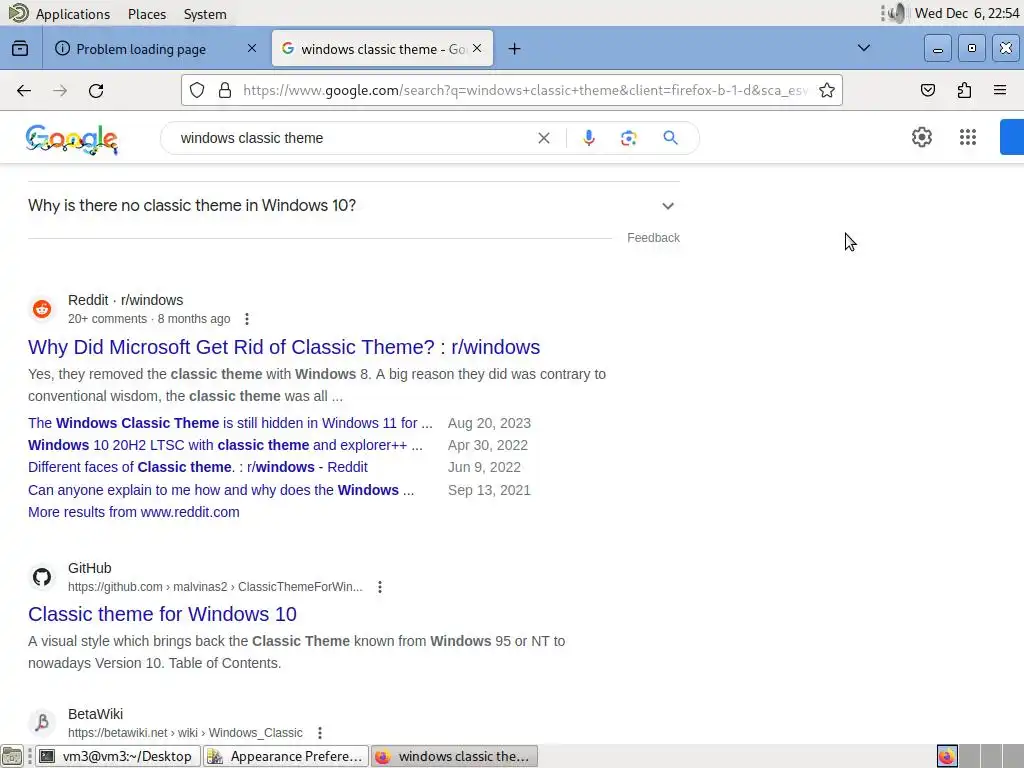
Task: Open Google quick settings gear
Action: 921,137
